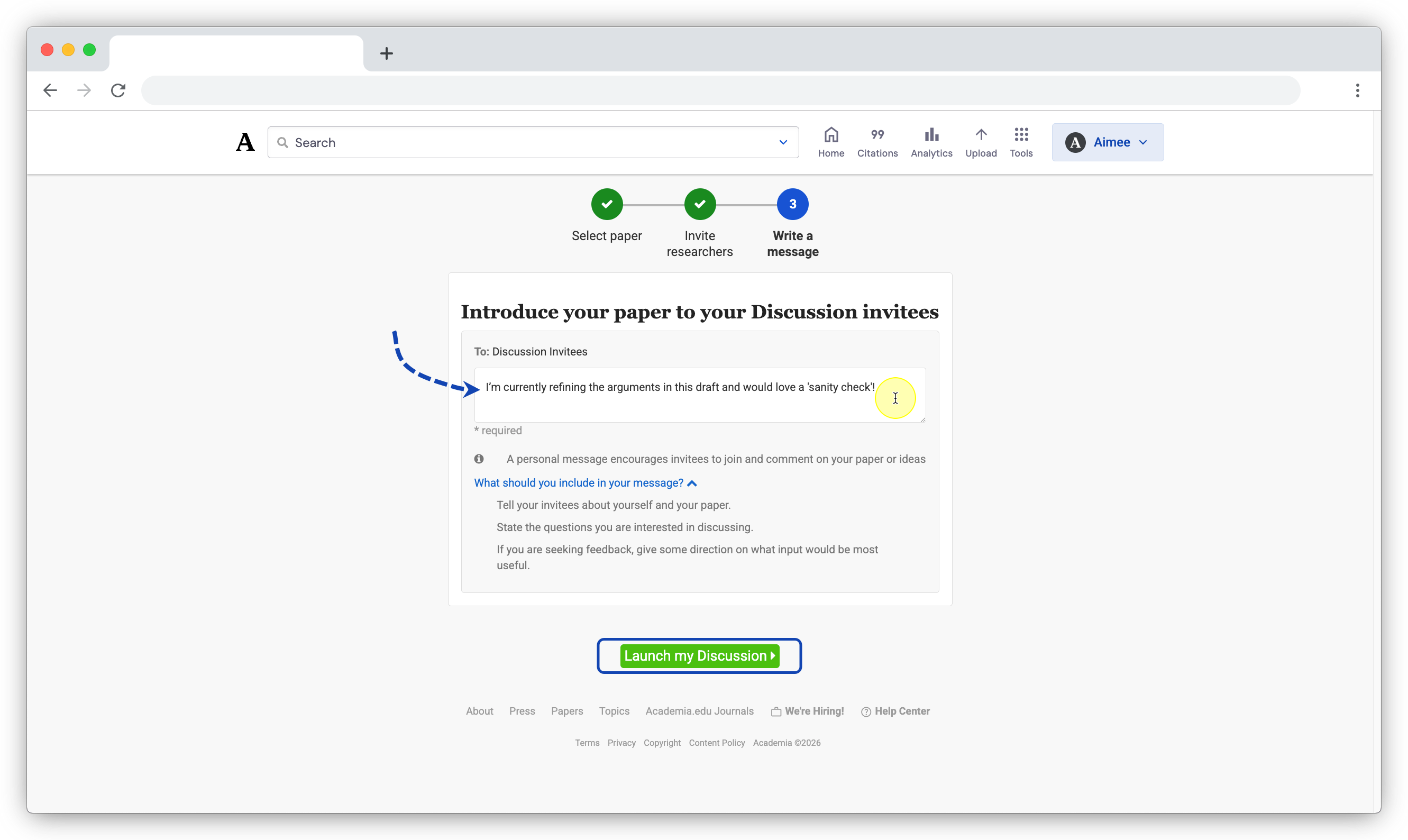Click step 3 Write a message circle
1408x840 pixels.
click(x=792, y=204)
